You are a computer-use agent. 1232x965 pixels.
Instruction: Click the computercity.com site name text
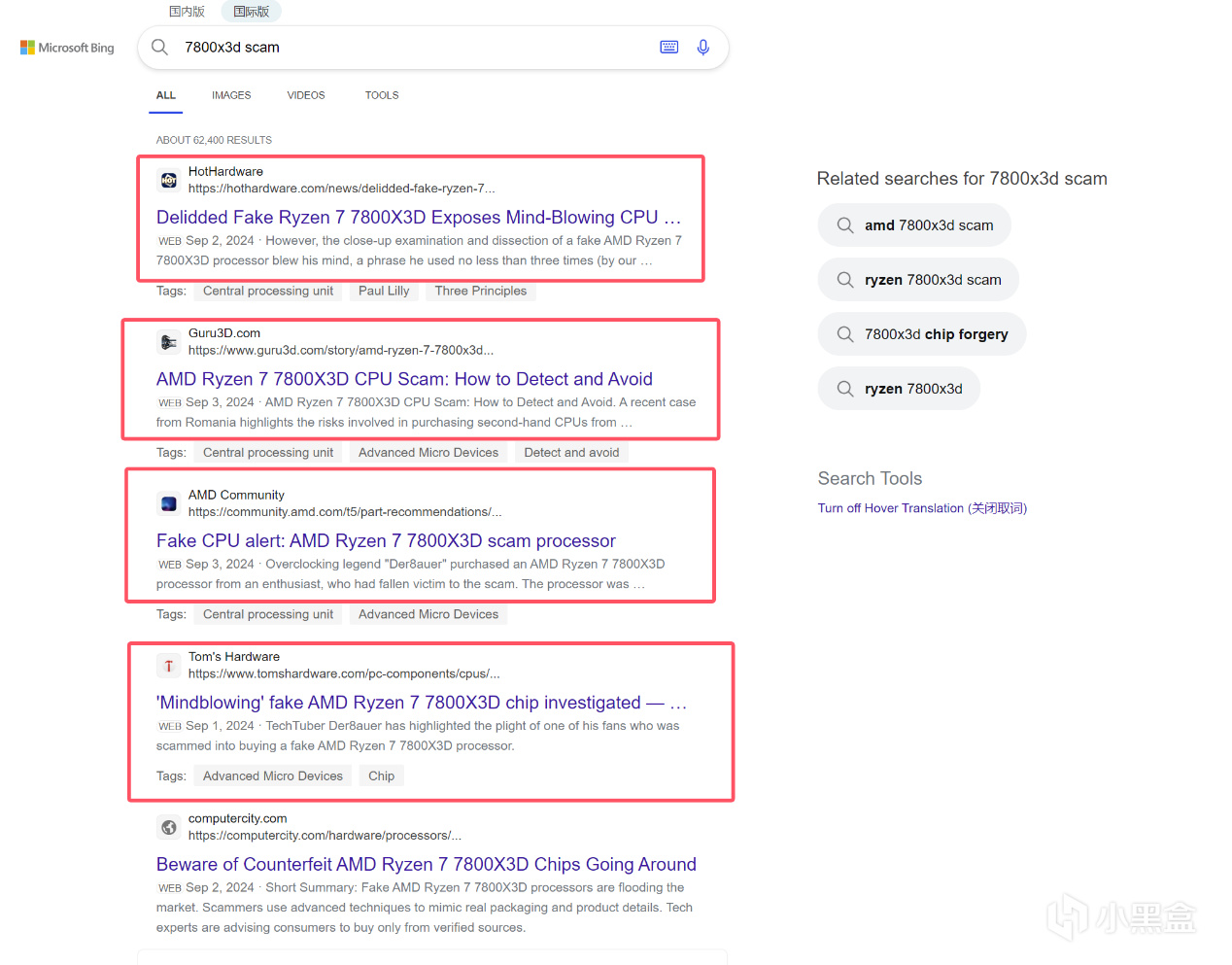click(x=237, y=819)
